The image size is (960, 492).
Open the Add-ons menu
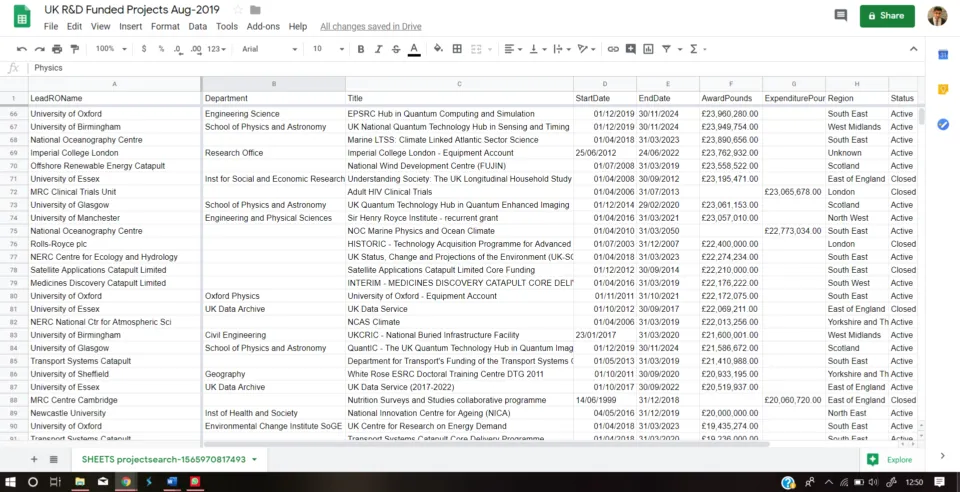[x=263, y=26]
